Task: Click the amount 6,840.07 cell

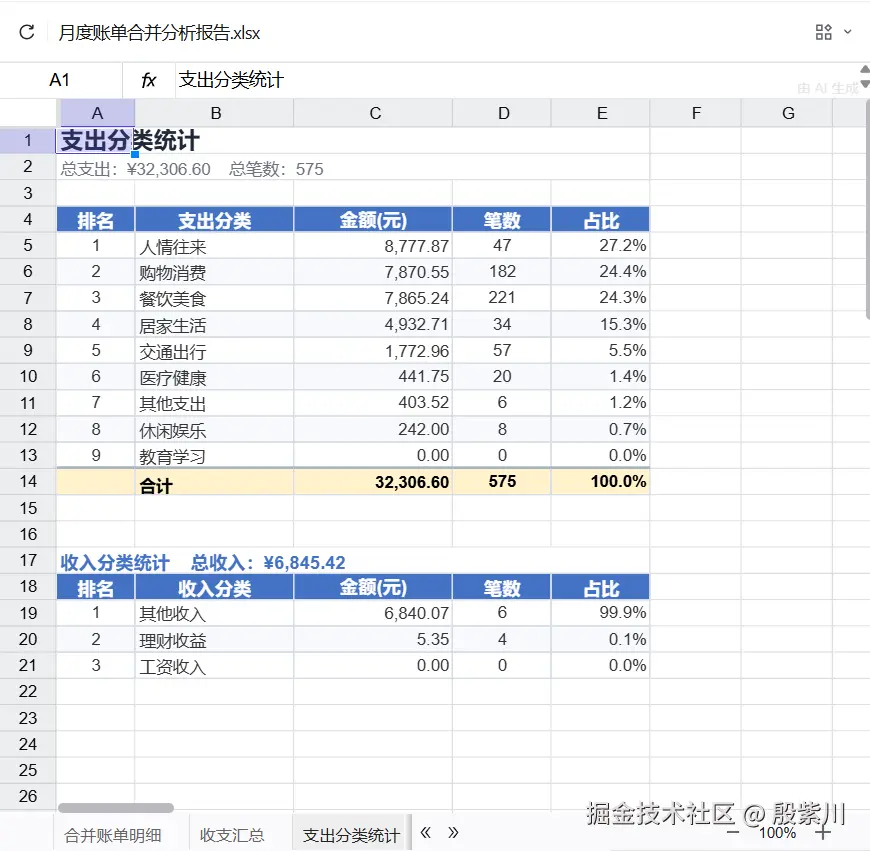Action: pos(373,613)
